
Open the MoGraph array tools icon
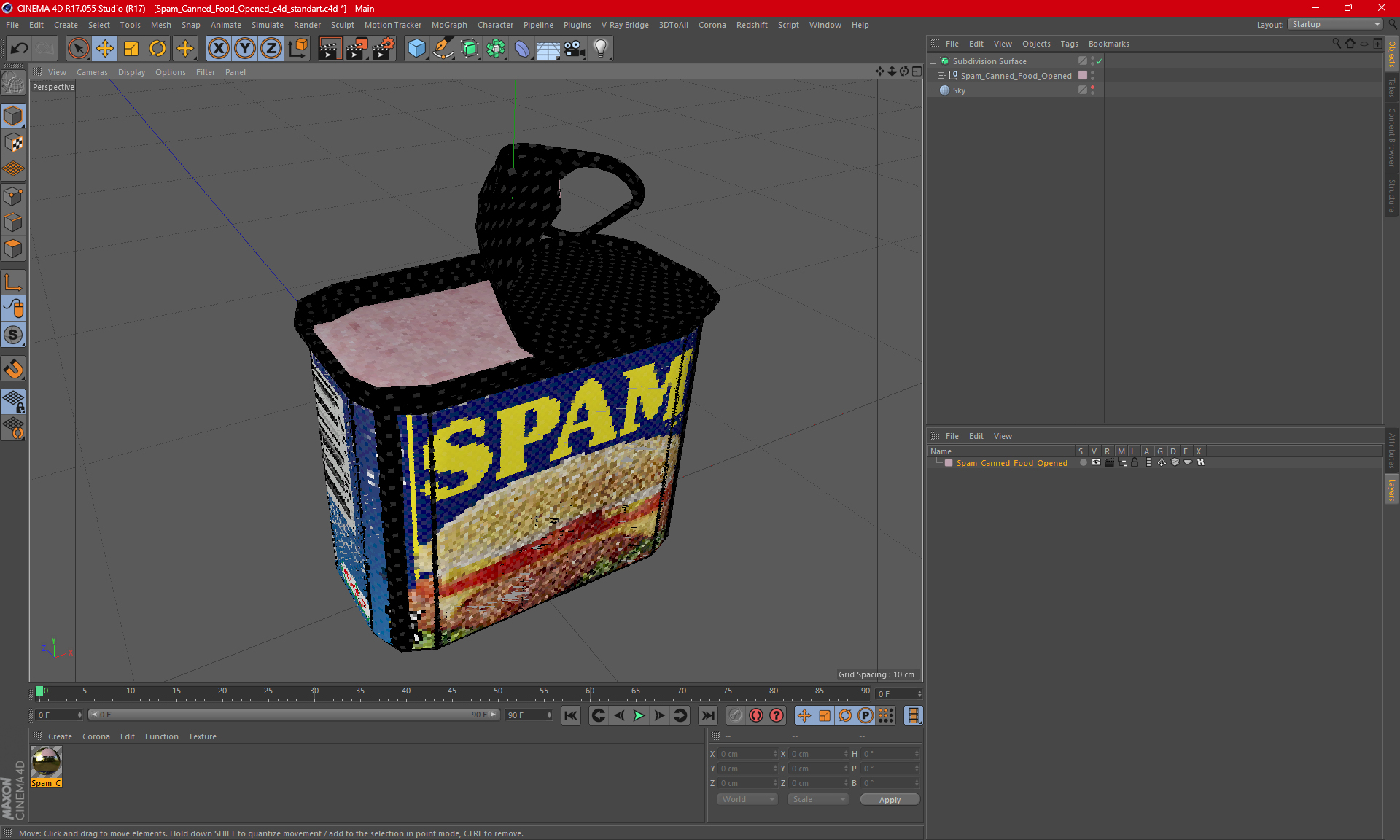point(496,49)
